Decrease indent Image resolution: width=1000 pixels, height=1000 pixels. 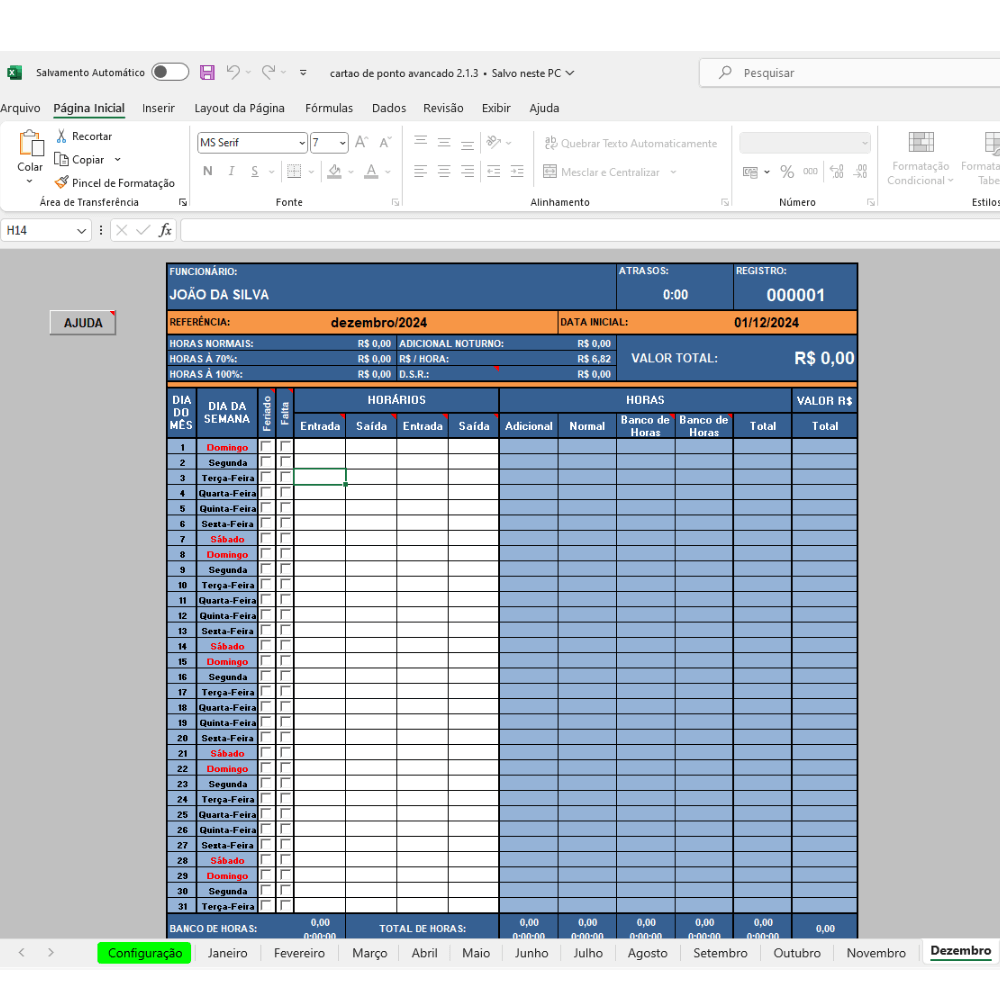click(494, 171)
